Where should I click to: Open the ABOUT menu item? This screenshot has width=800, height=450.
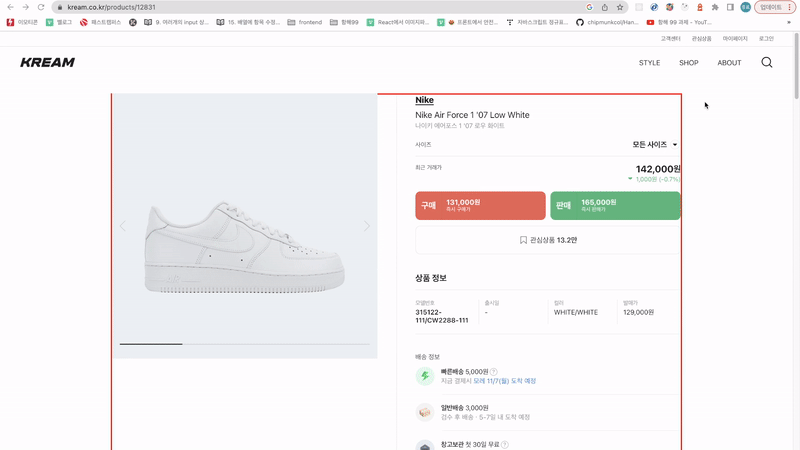(729, 63)
